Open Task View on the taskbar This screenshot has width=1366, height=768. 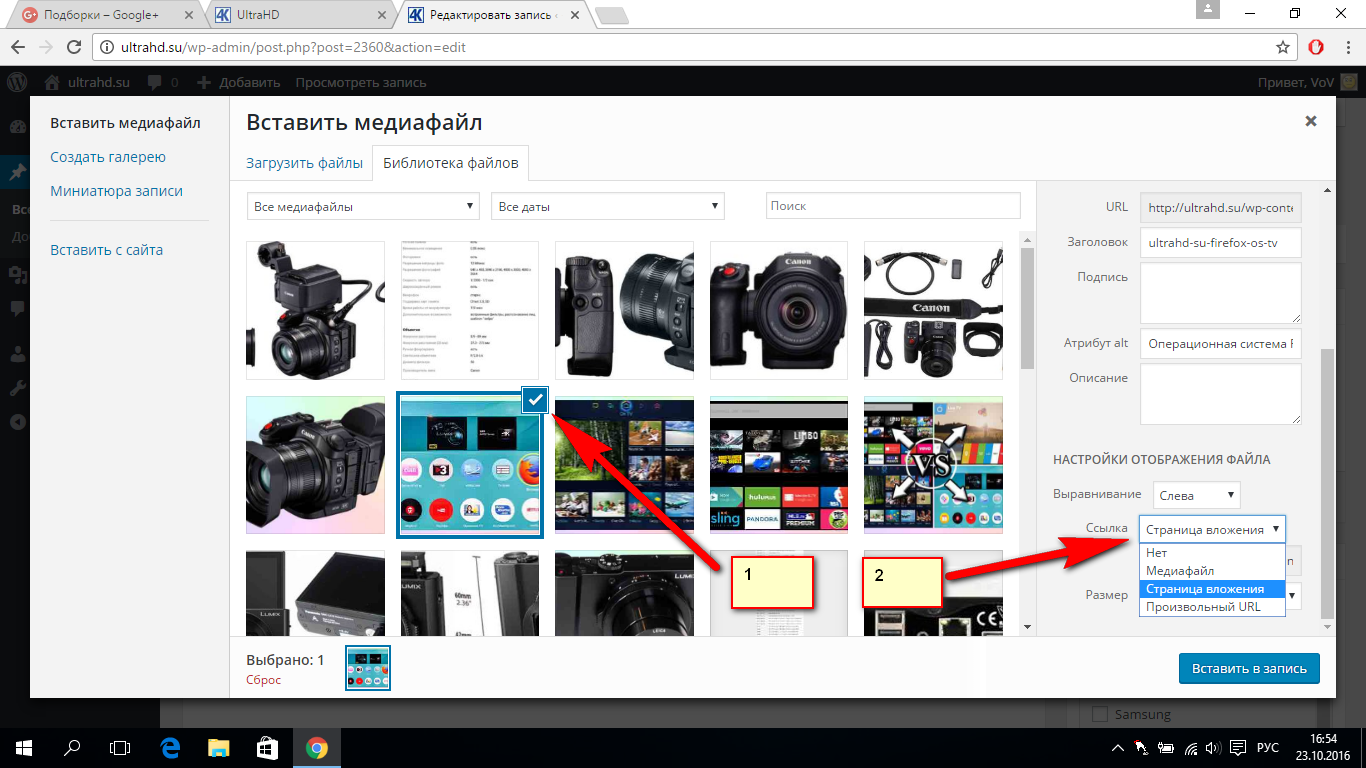click(120, 747)
